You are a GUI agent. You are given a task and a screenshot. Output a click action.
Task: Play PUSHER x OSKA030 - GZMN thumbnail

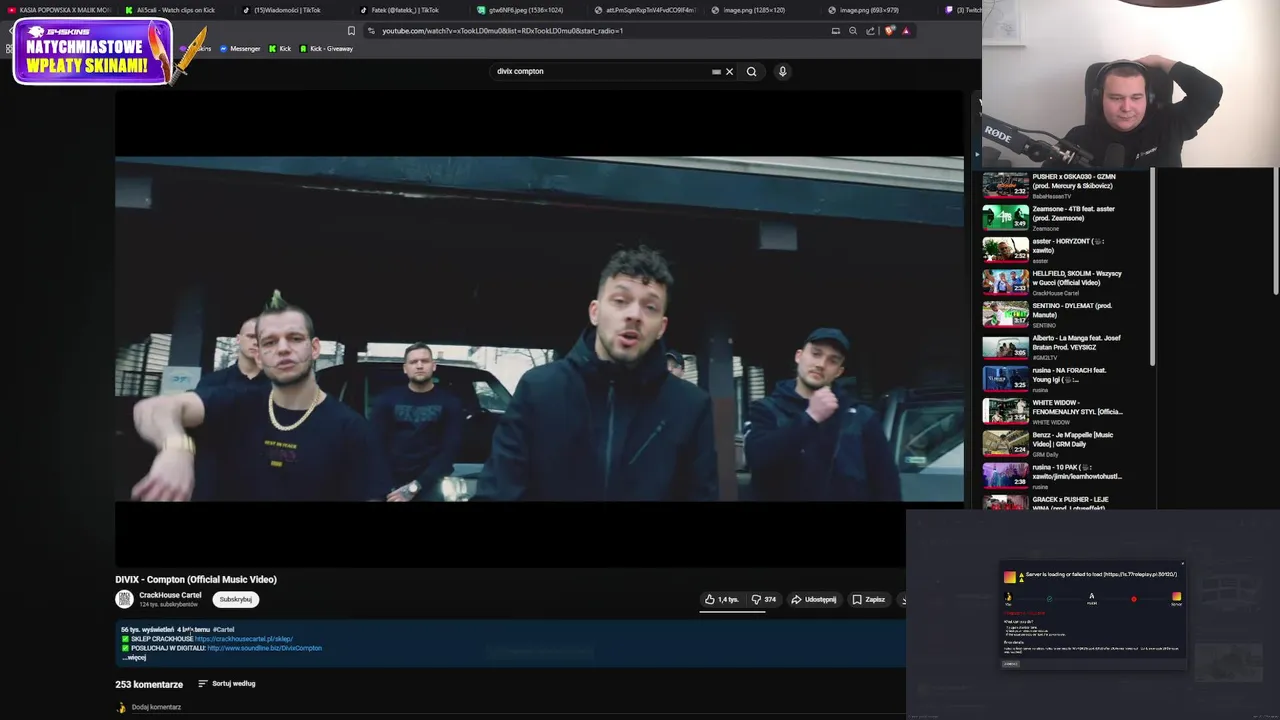1005,185
